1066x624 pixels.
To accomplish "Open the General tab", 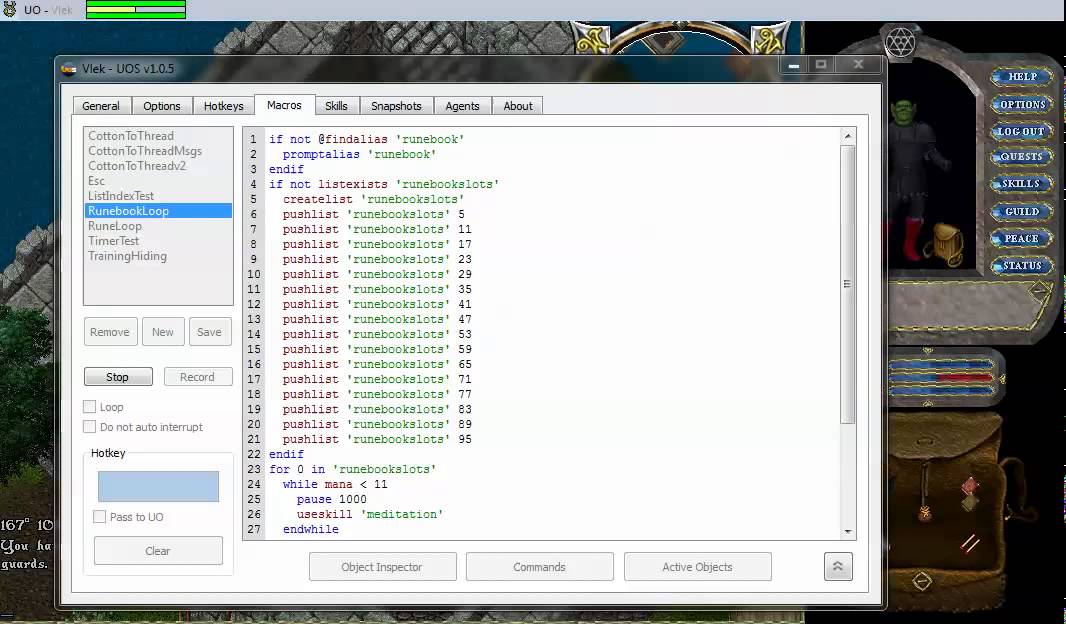I will 101,106.
